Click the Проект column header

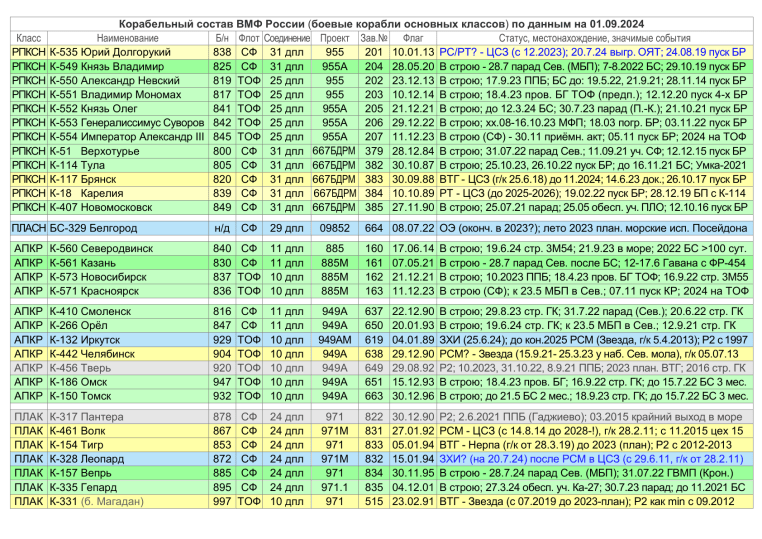[x=335, y=36]
